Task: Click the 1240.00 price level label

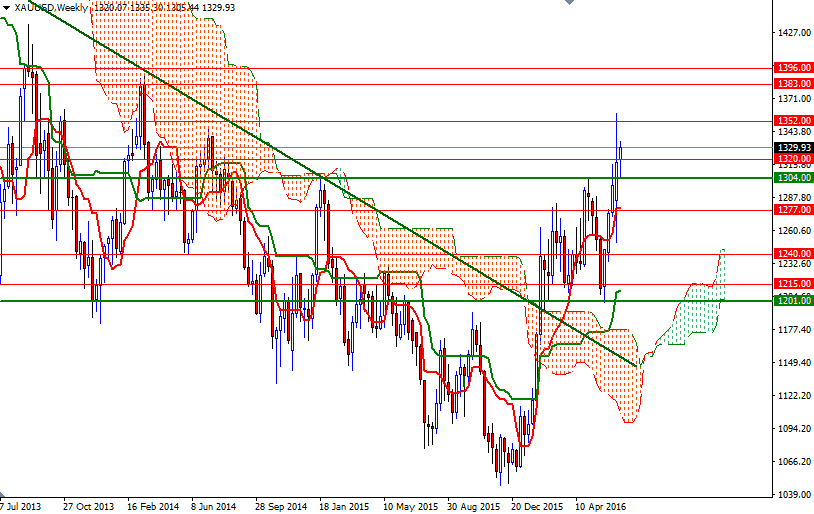Action: [x=792, y=254]
